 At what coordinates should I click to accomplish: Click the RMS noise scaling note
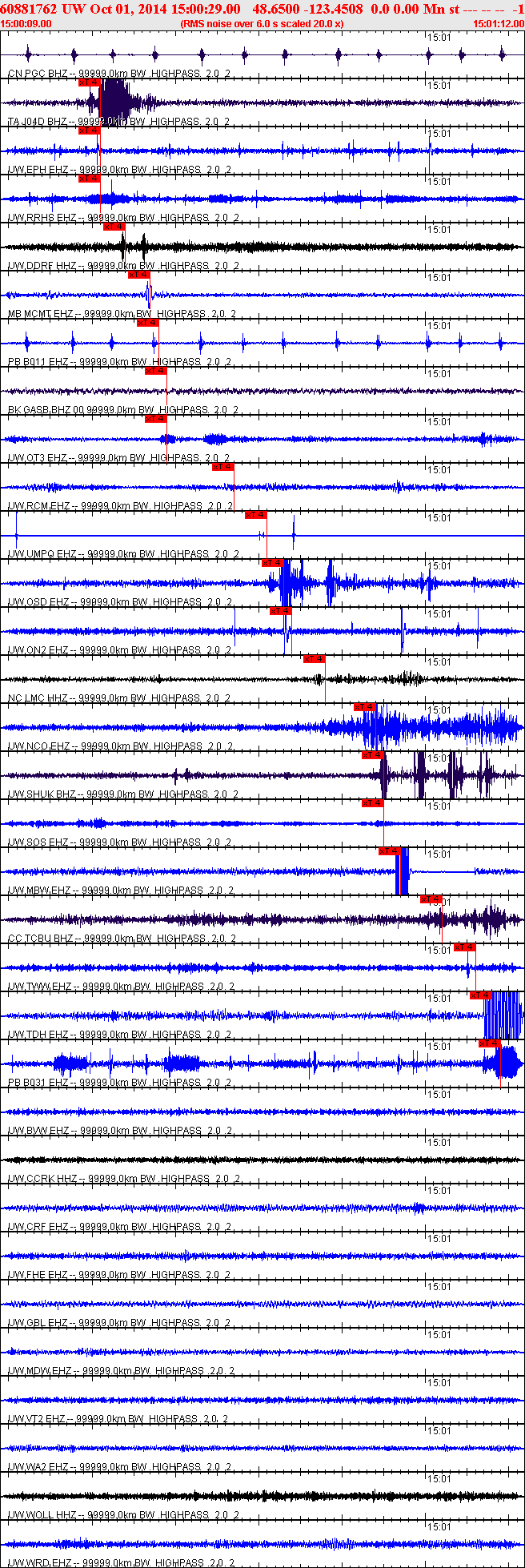pyautogui.click(x=262, y=24)
